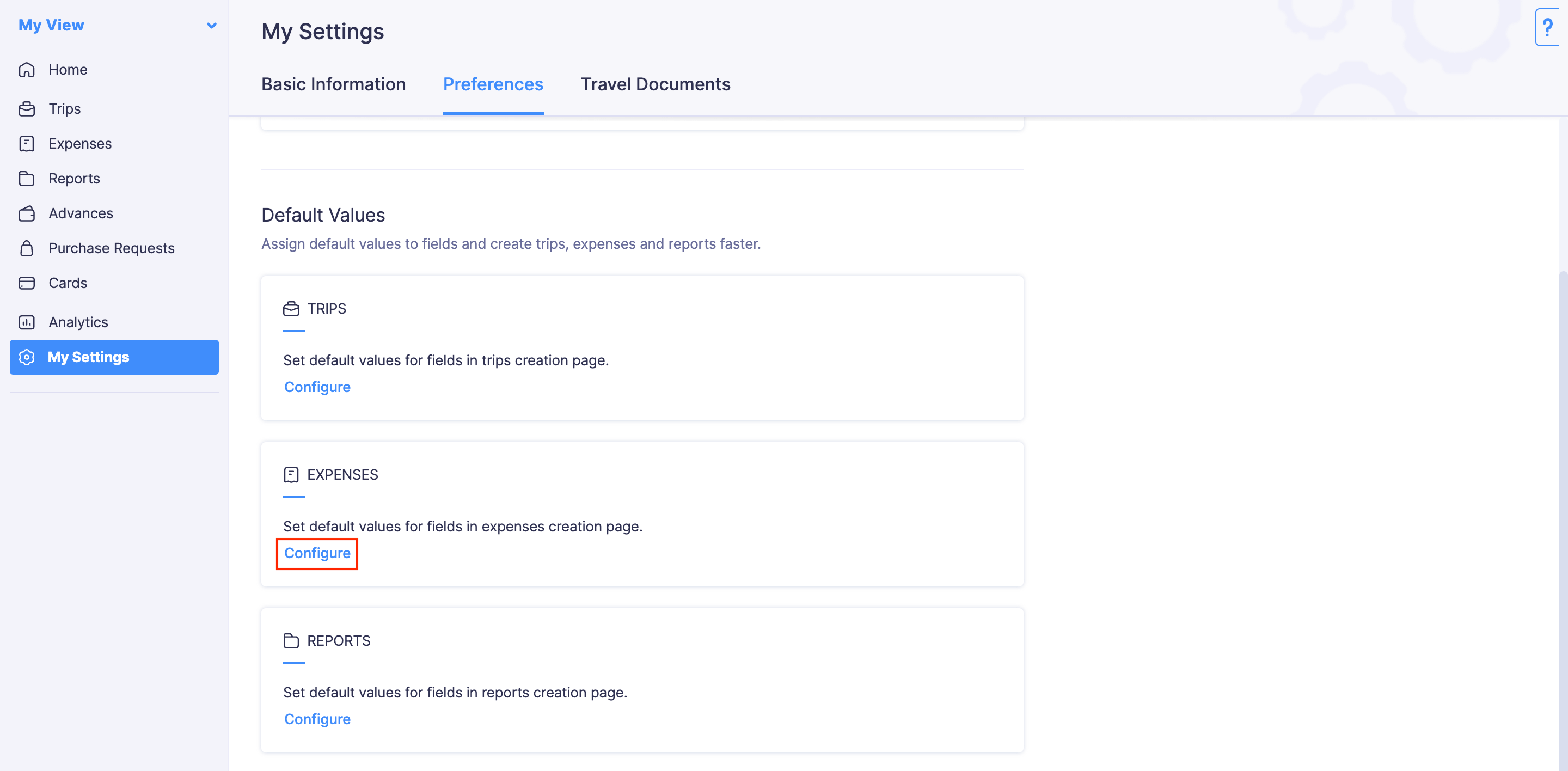Click the My Settings gear icon
The width and height of the screenshot is (1568, 771).
27,357
